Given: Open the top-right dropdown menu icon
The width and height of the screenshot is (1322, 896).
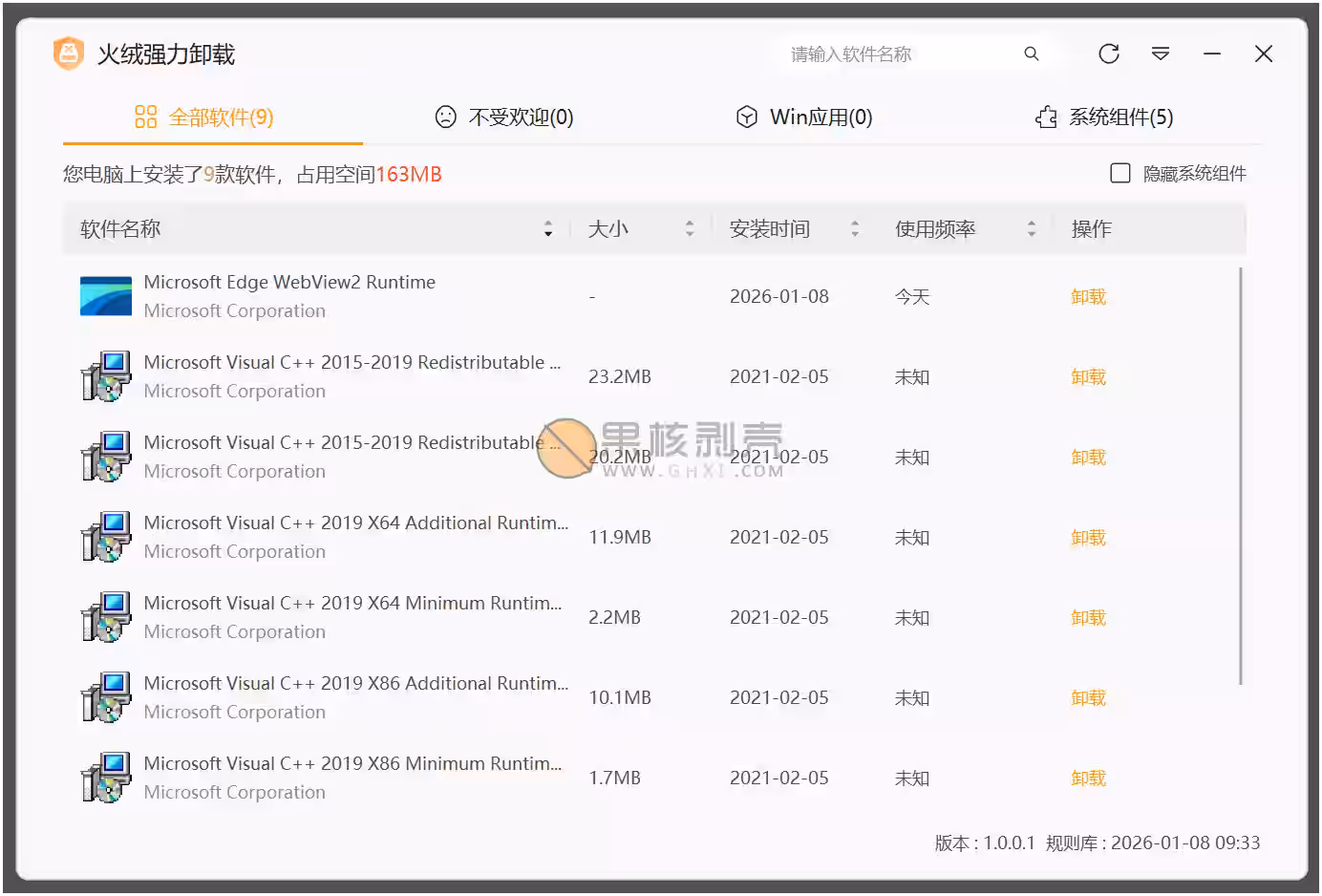Looking at the screenshot, I should 1161,53.
